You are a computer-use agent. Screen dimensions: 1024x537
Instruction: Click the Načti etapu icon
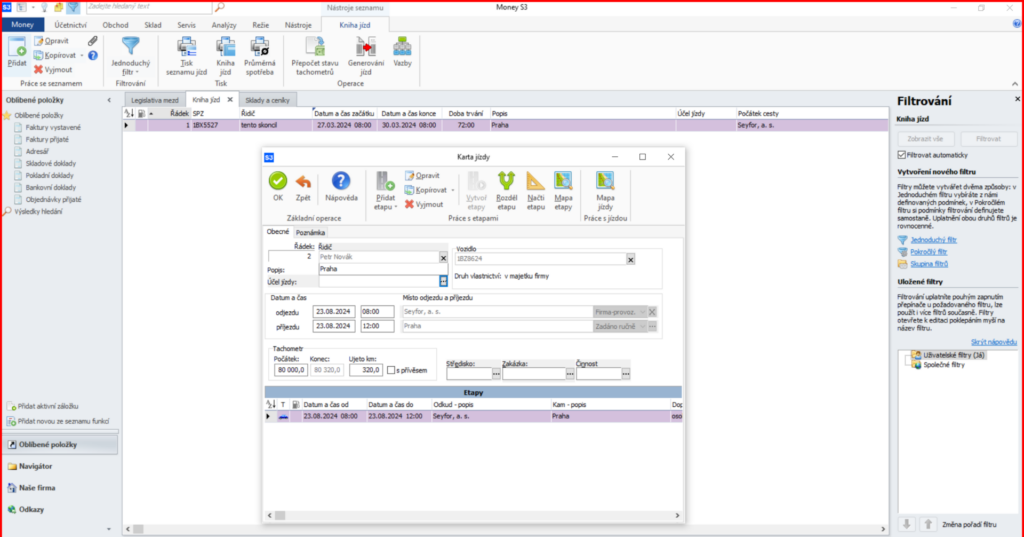(x=535, y=180)
